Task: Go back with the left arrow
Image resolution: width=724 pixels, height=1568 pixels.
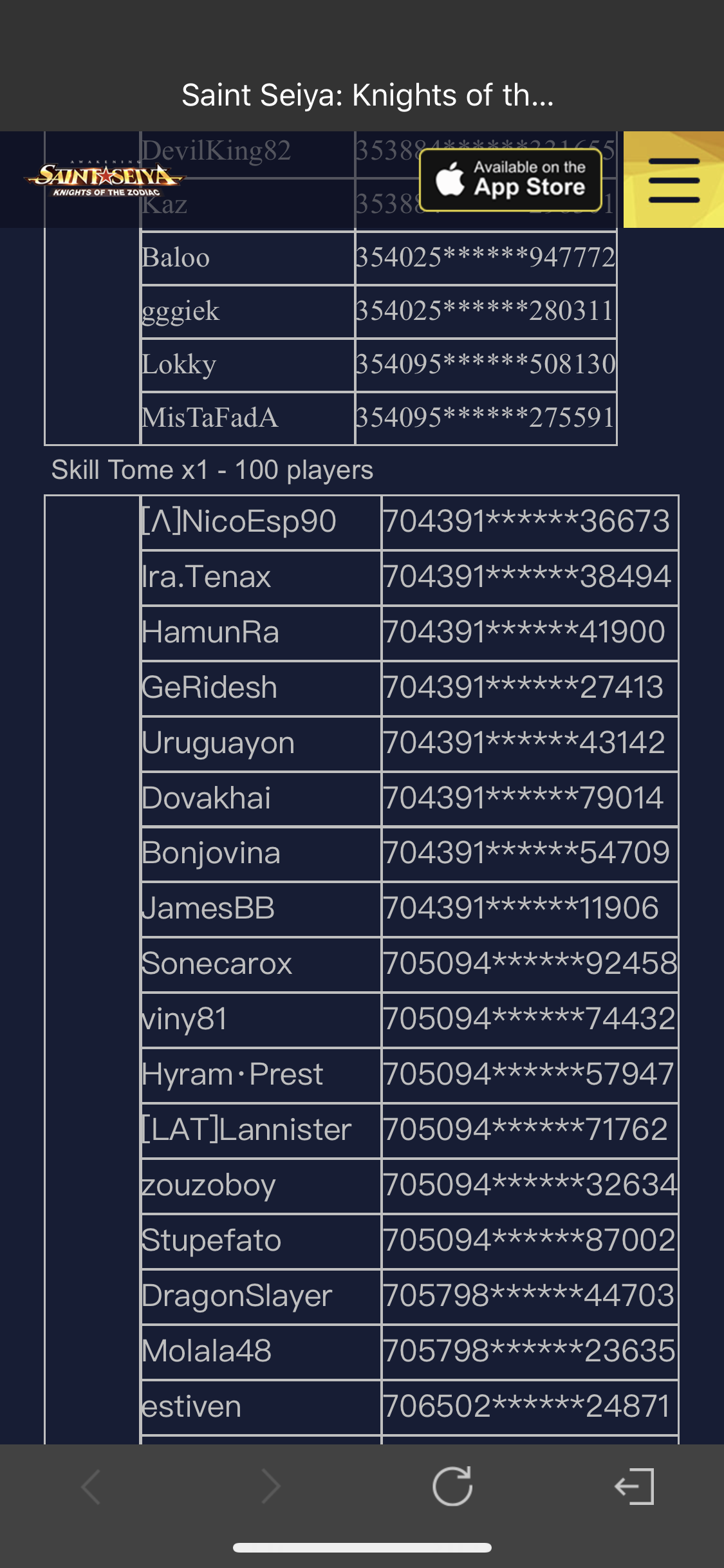Action: tap(91, 1487)
